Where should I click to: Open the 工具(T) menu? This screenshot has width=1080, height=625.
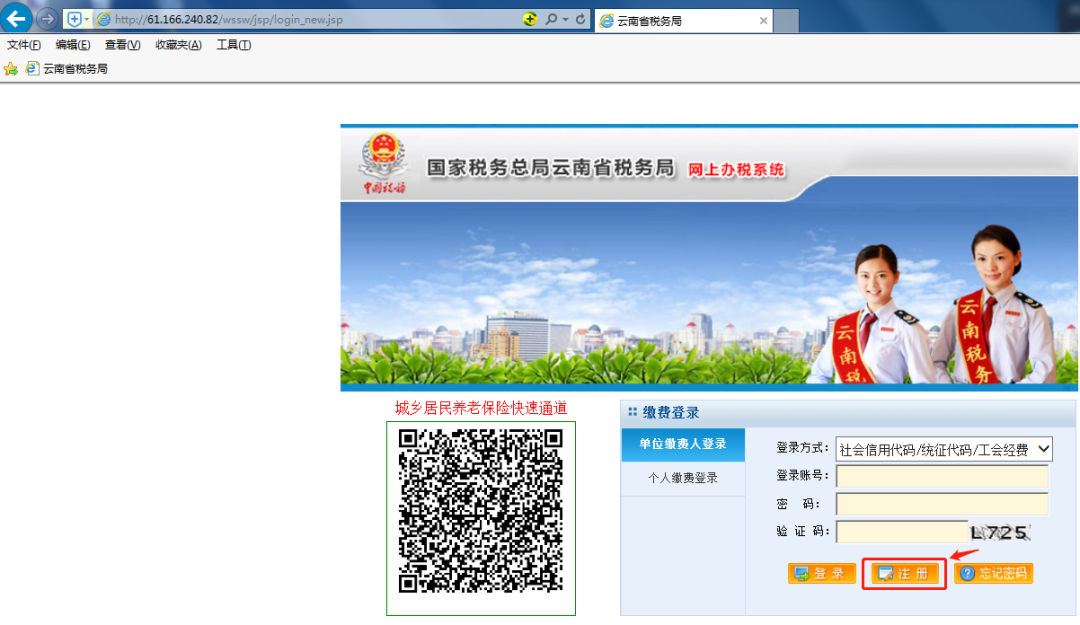(233, 45)
